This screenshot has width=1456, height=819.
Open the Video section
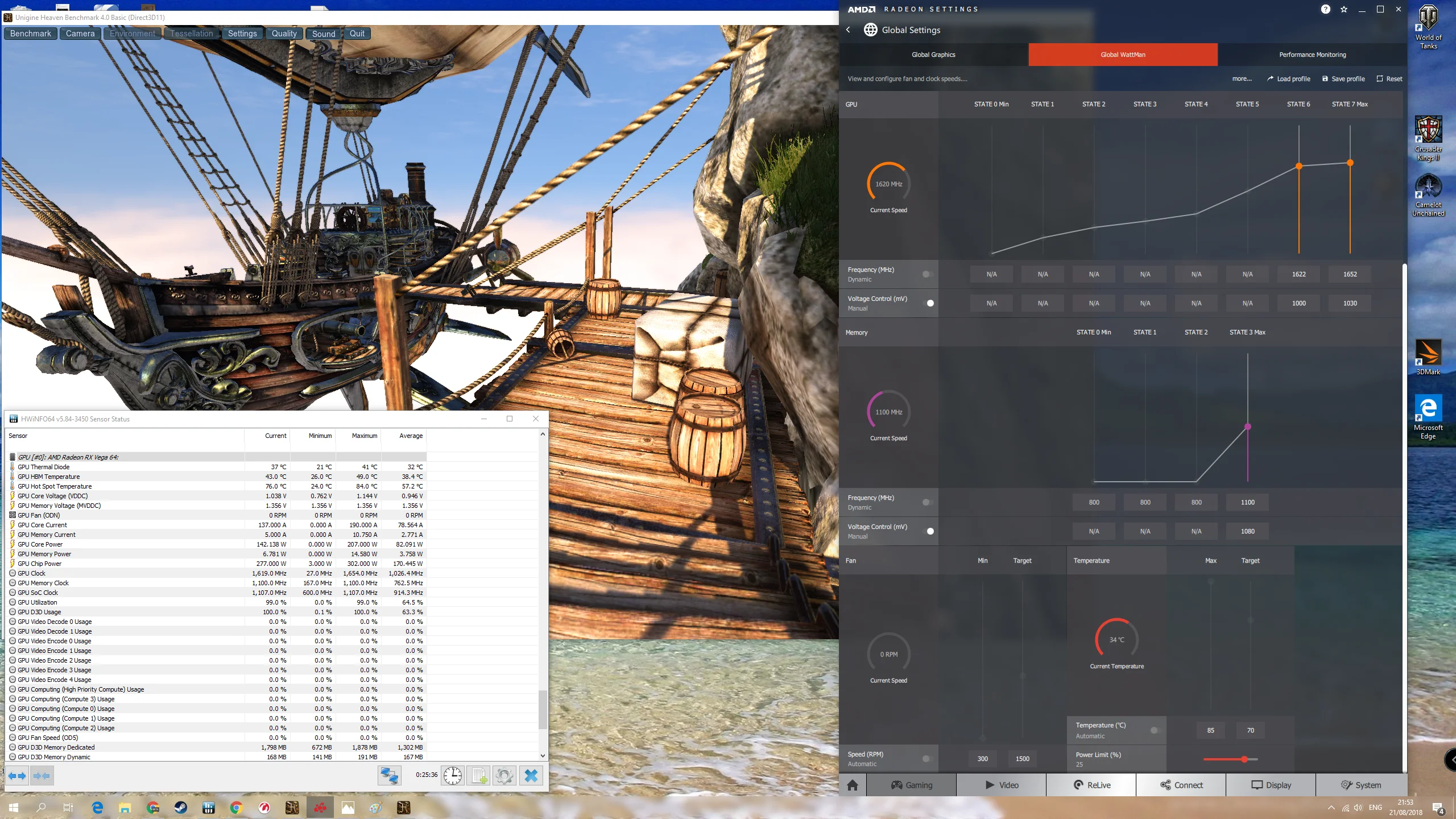click(x=1002, y=785)
